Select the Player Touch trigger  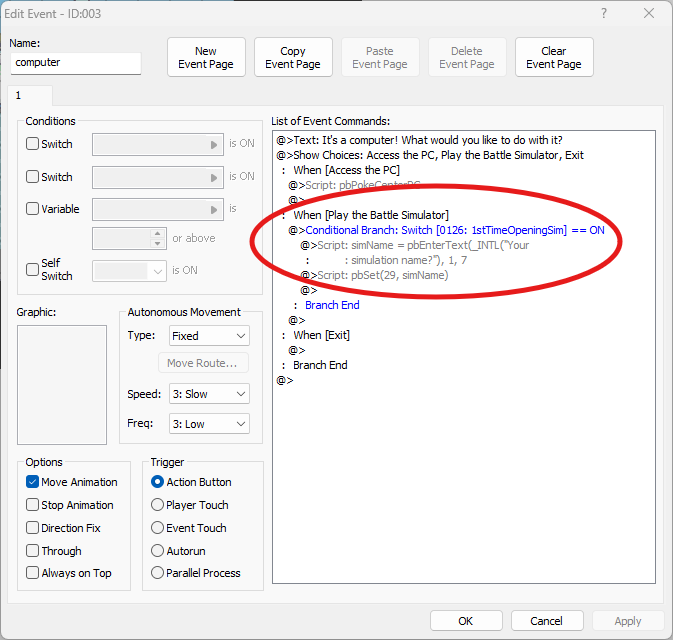(158, 505)
